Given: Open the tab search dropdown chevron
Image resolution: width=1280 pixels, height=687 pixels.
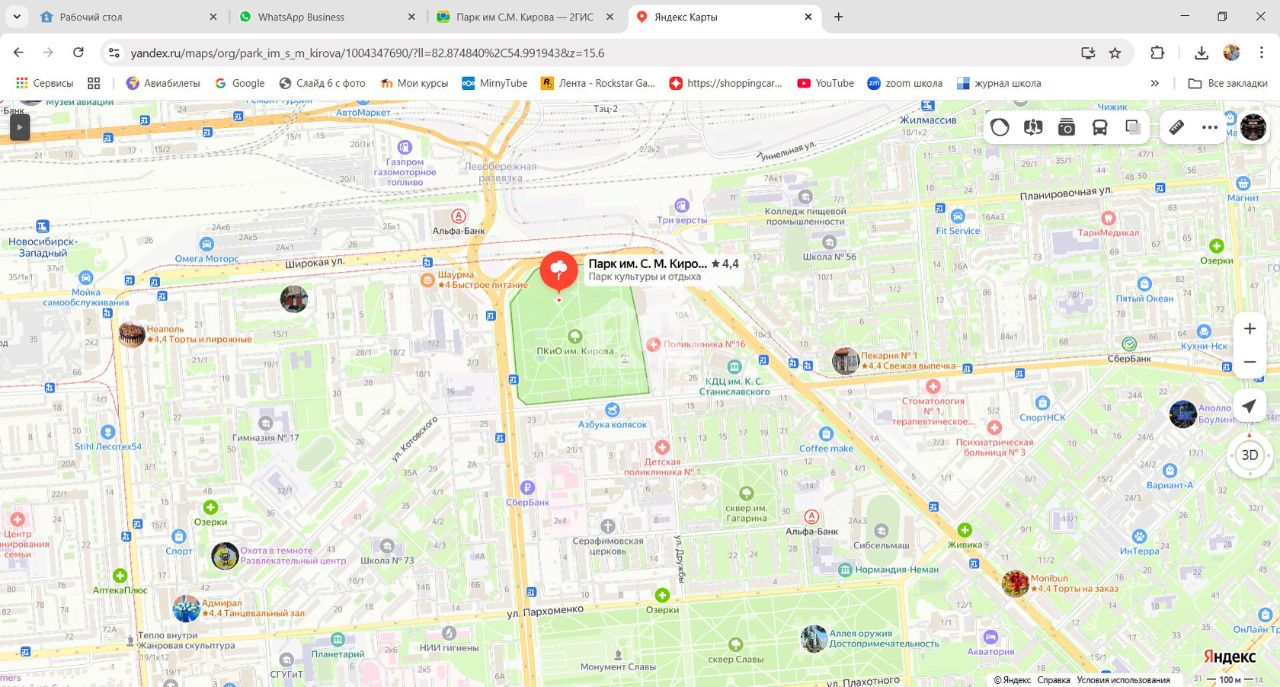Looking at the screenshot, I should [15, 17].
